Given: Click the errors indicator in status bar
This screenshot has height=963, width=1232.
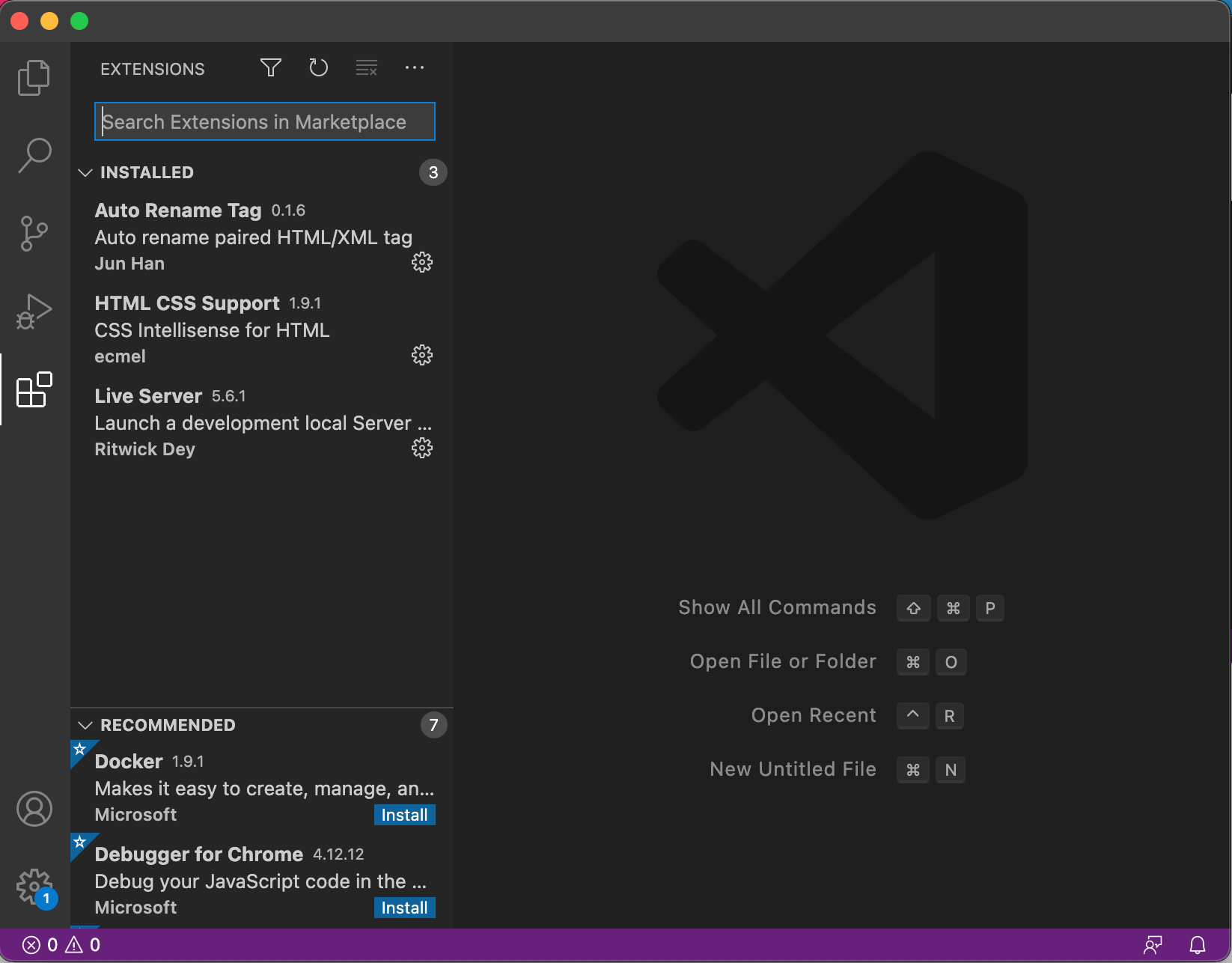Looking at the screenshot, I should 40,945.
